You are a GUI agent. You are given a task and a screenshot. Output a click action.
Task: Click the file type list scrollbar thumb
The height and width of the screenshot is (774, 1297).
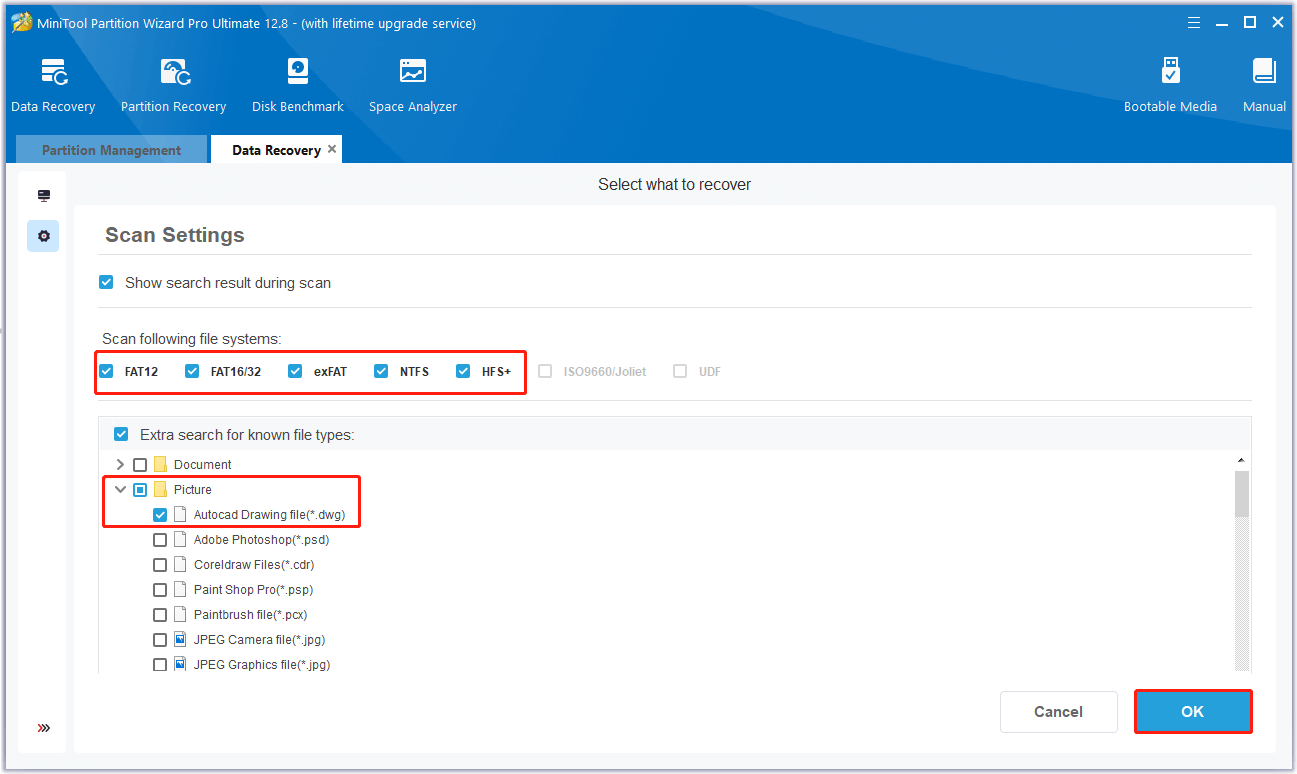point(1242,494)
